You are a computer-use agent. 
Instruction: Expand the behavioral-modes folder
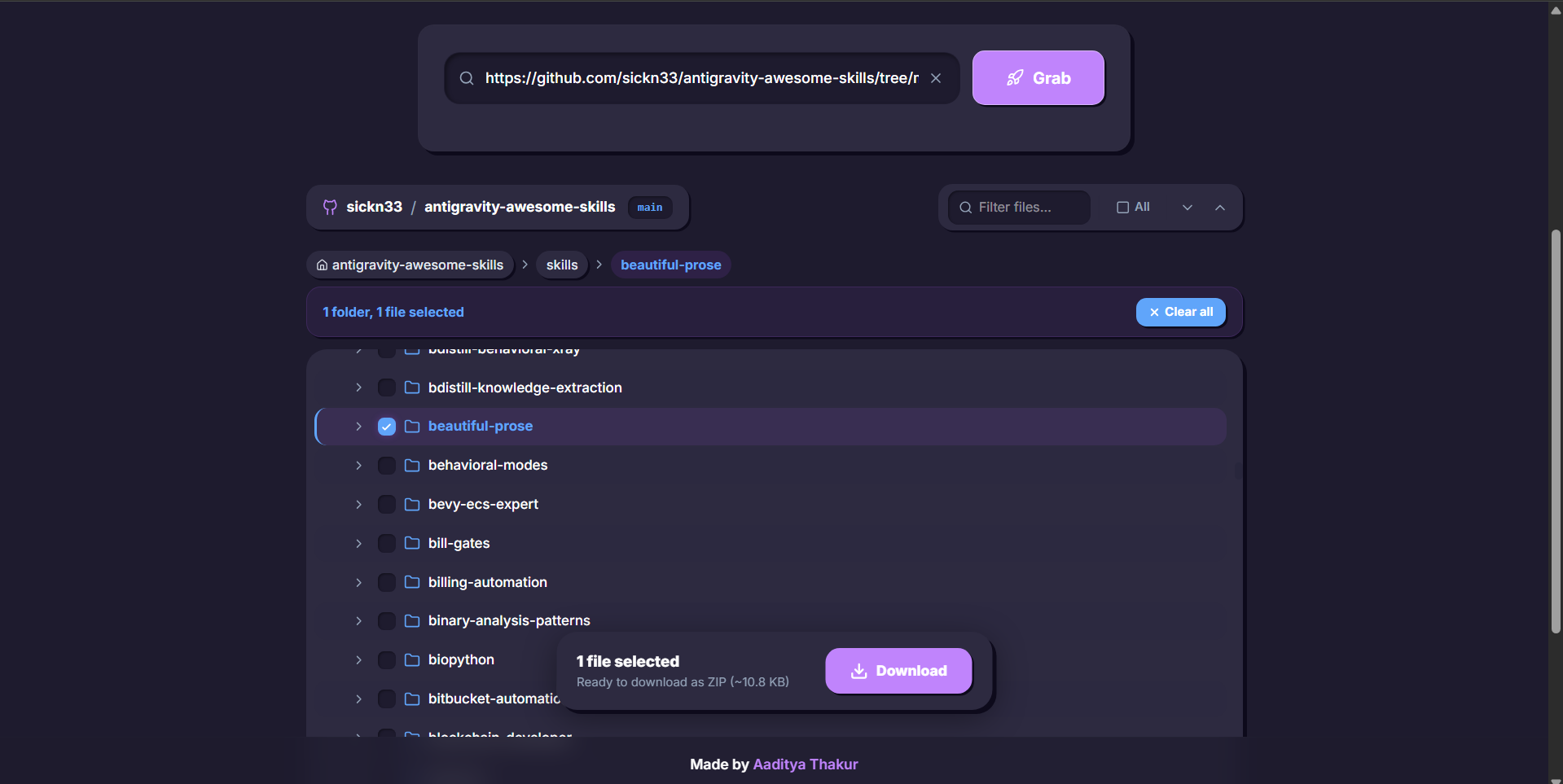(358, 465)
